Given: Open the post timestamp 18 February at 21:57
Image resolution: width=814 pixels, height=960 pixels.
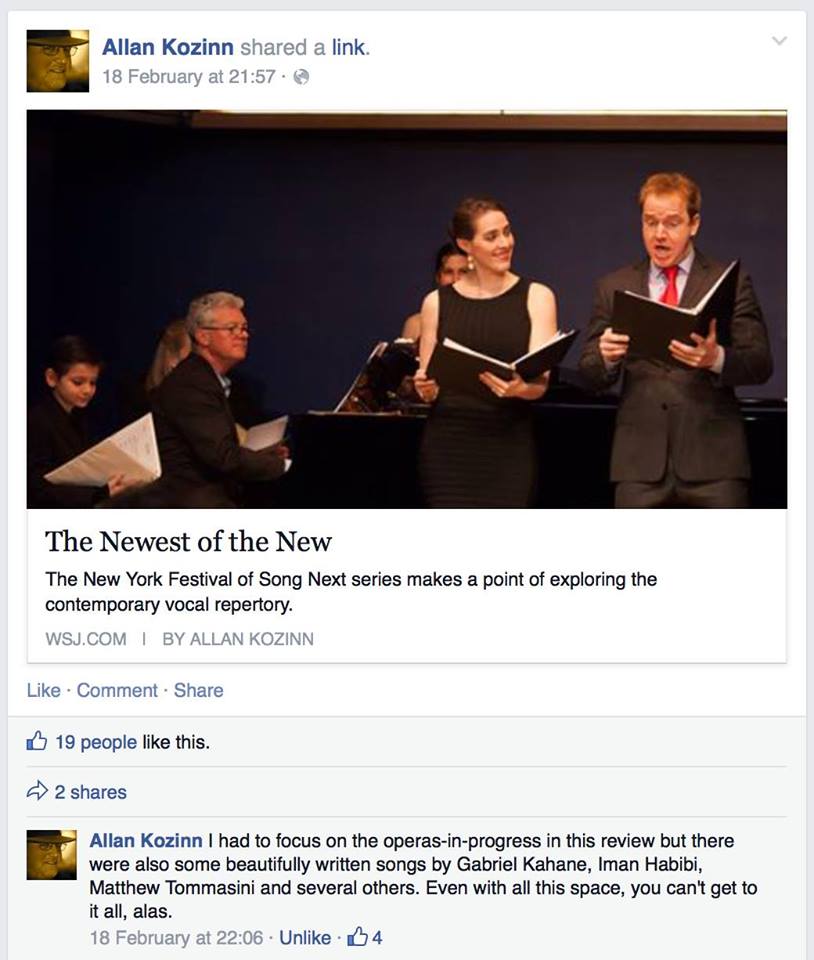Looking at the screenshot, I should click(189, 77).
